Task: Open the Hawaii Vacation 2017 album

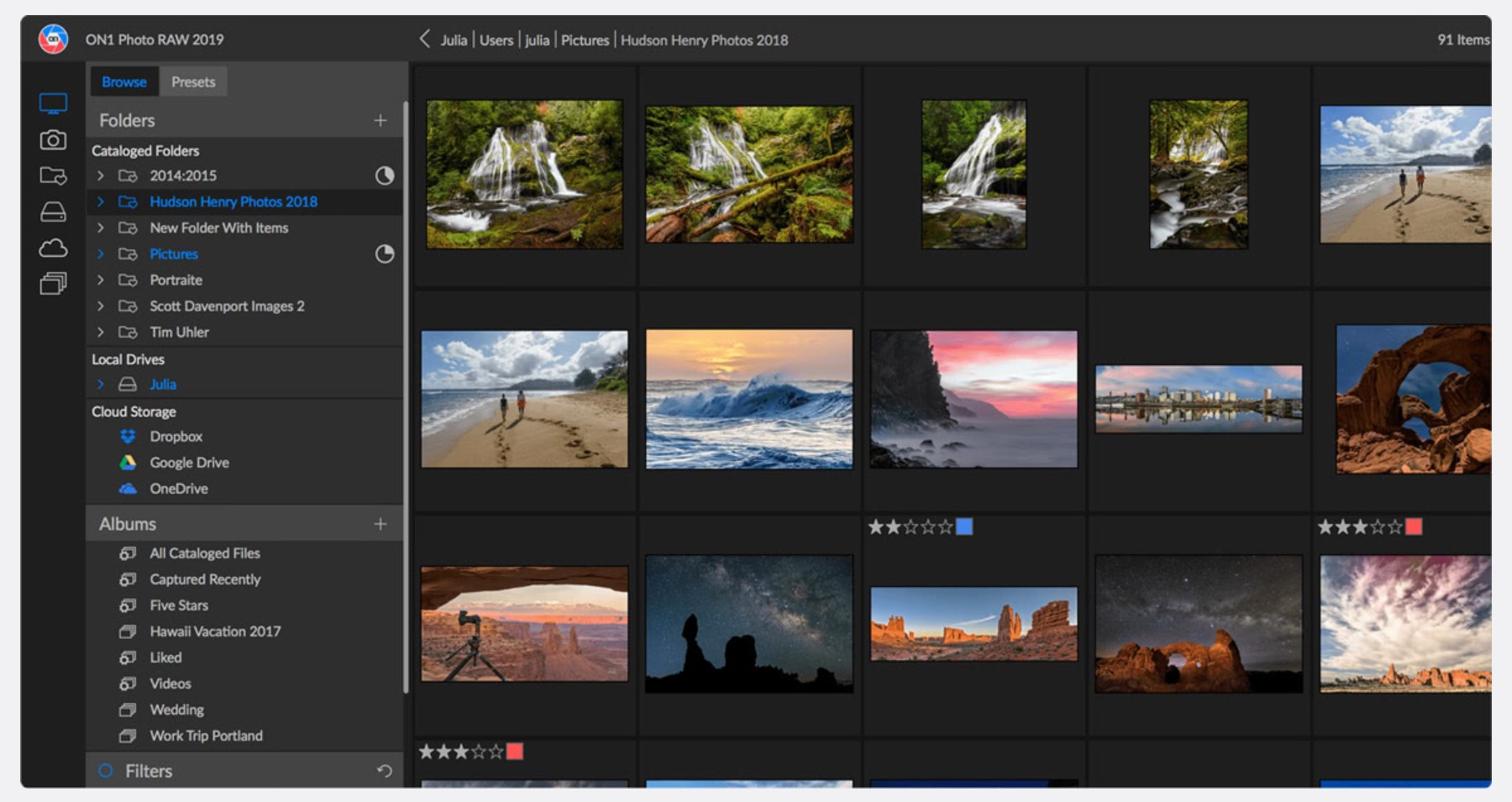Action: click(215, 632)
